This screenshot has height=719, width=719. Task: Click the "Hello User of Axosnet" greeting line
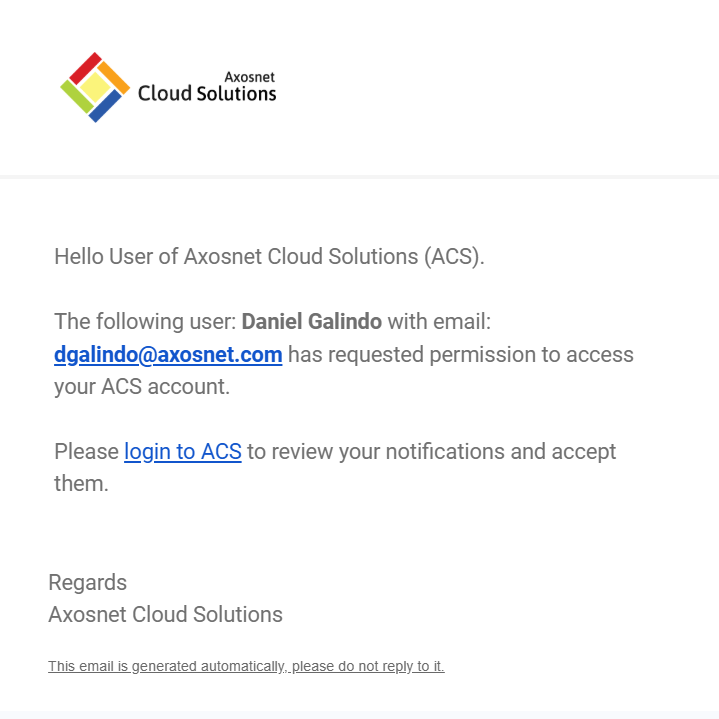pyautogui.click(x=269, y=256)
